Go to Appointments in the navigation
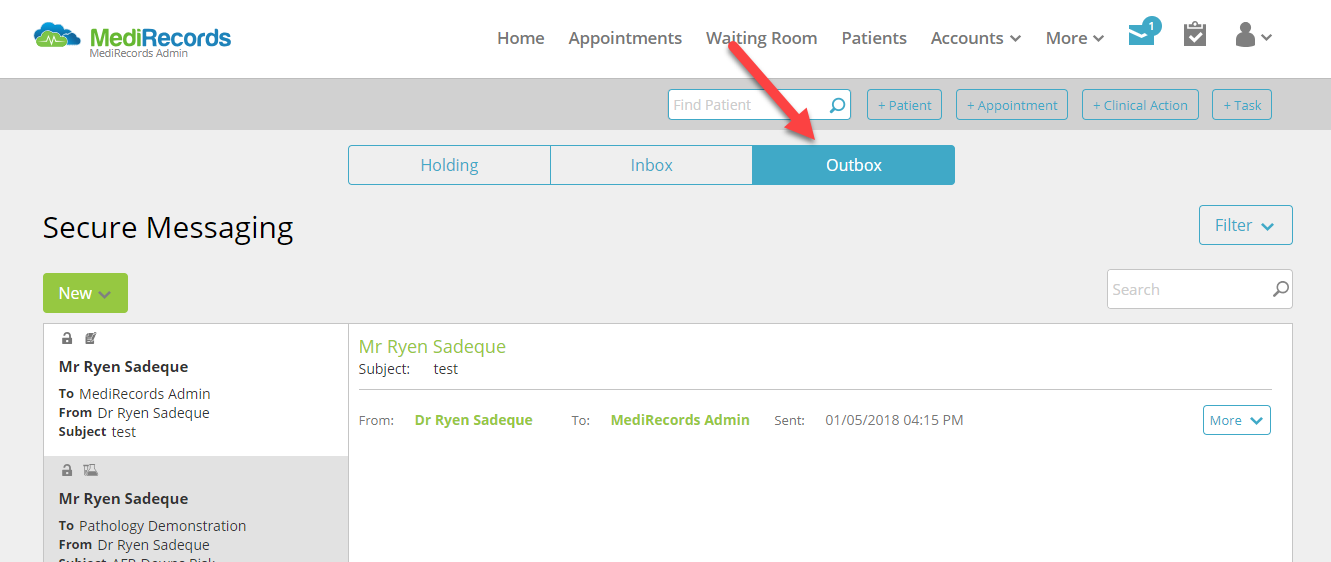Viewport: 1331px width, 562px height. click(x=625, y=38)
